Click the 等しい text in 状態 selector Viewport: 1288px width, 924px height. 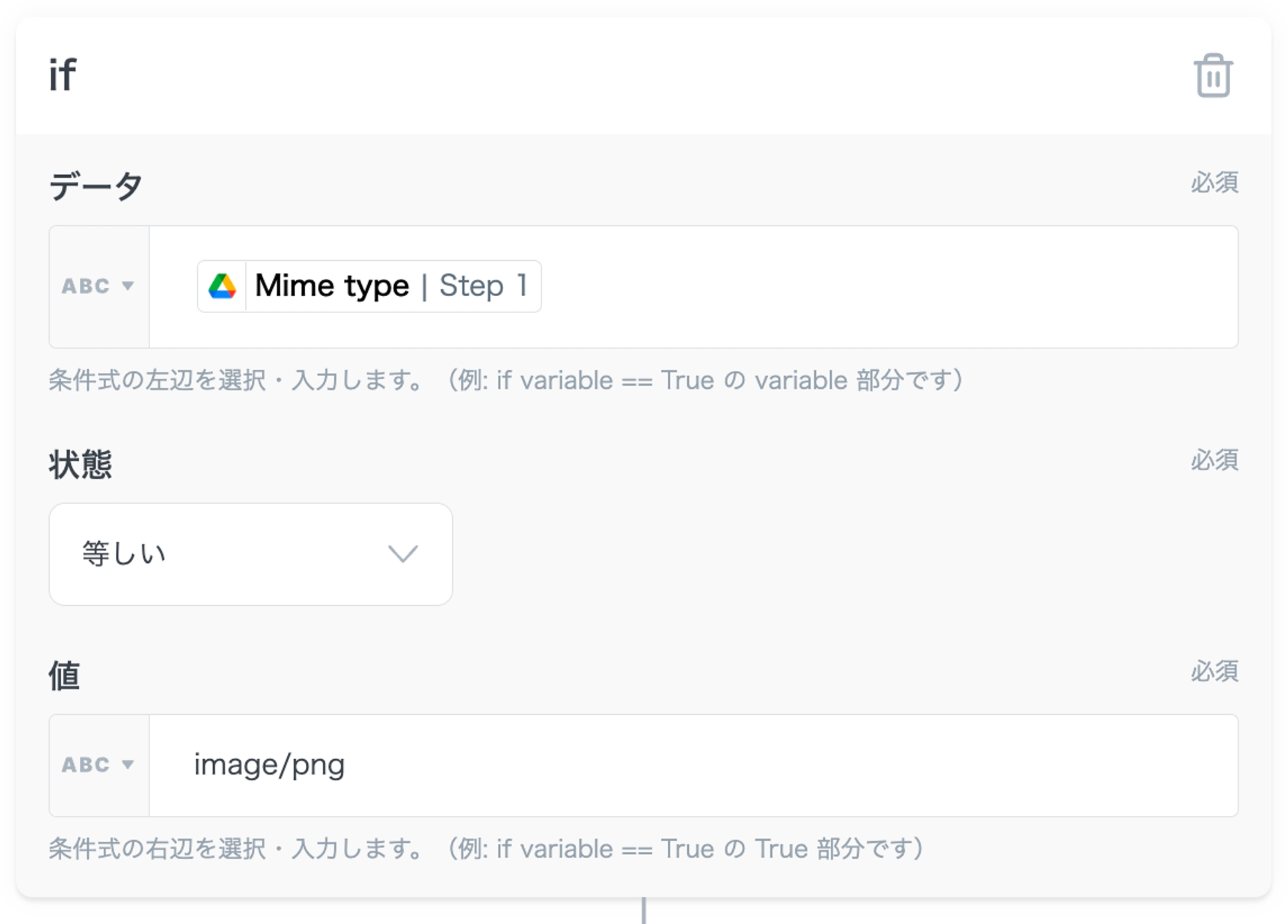(124, 554)
